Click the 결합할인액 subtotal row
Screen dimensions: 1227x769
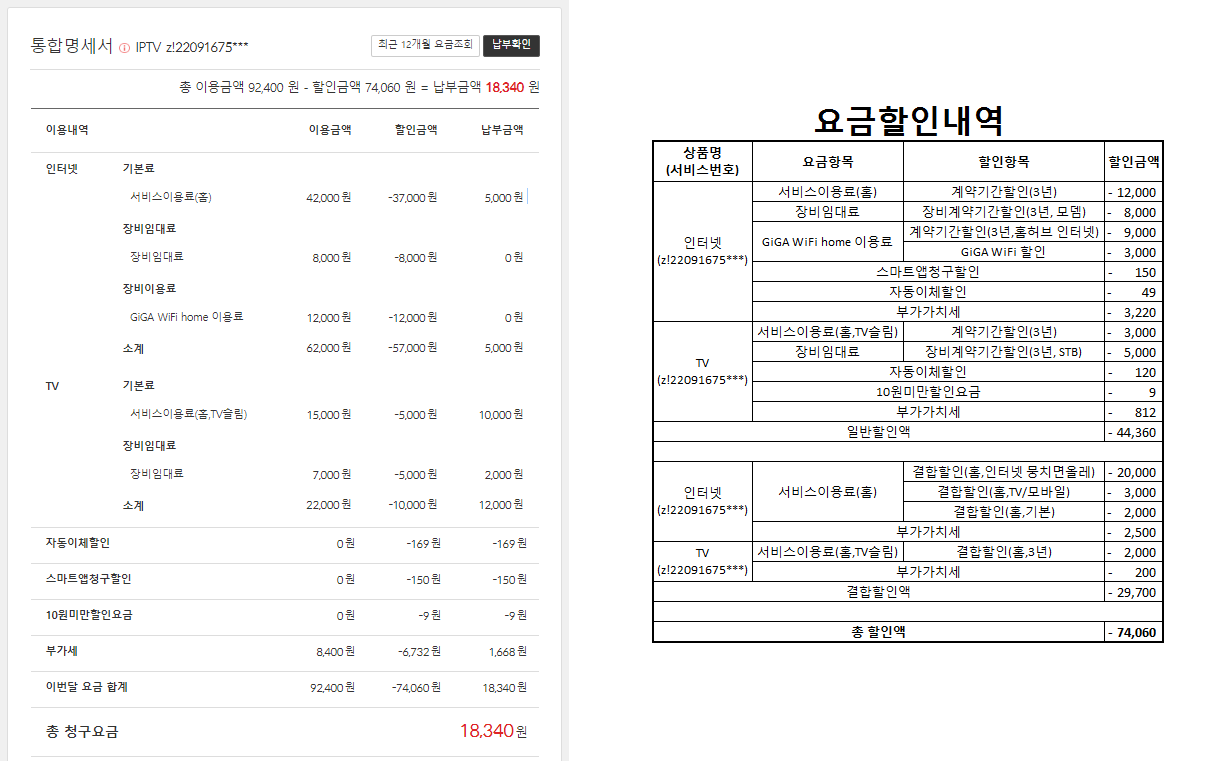[878, 592]
